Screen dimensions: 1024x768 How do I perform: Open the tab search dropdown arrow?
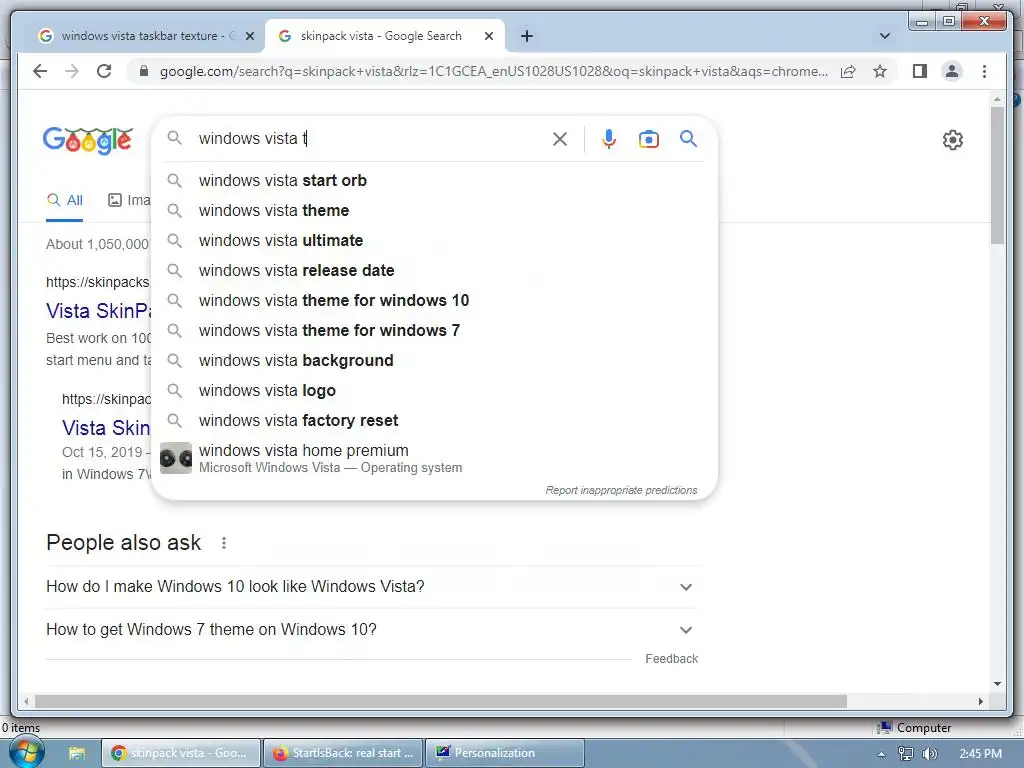pos(885,36)
